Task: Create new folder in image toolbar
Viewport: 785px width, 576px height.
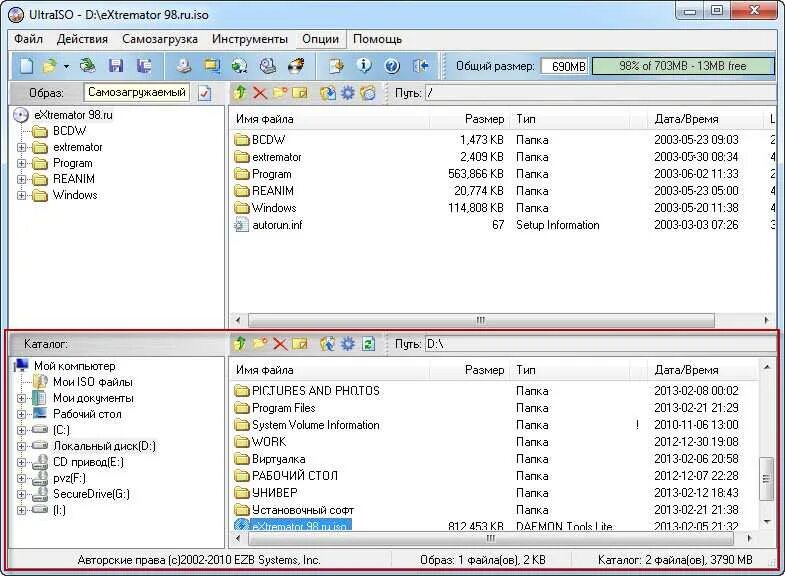Action: (280, 93)
